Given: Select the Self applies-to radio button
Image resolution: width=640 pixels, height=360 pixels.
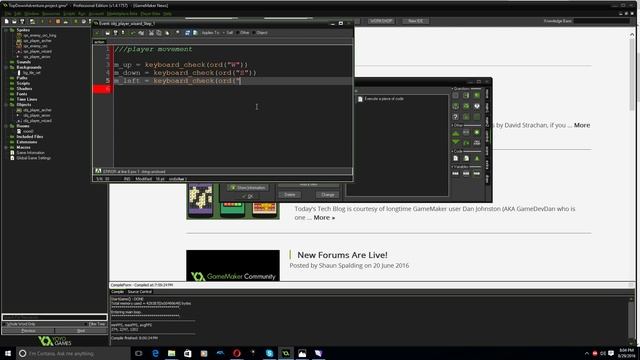Looking at the screenshot, I should point(225,33).
